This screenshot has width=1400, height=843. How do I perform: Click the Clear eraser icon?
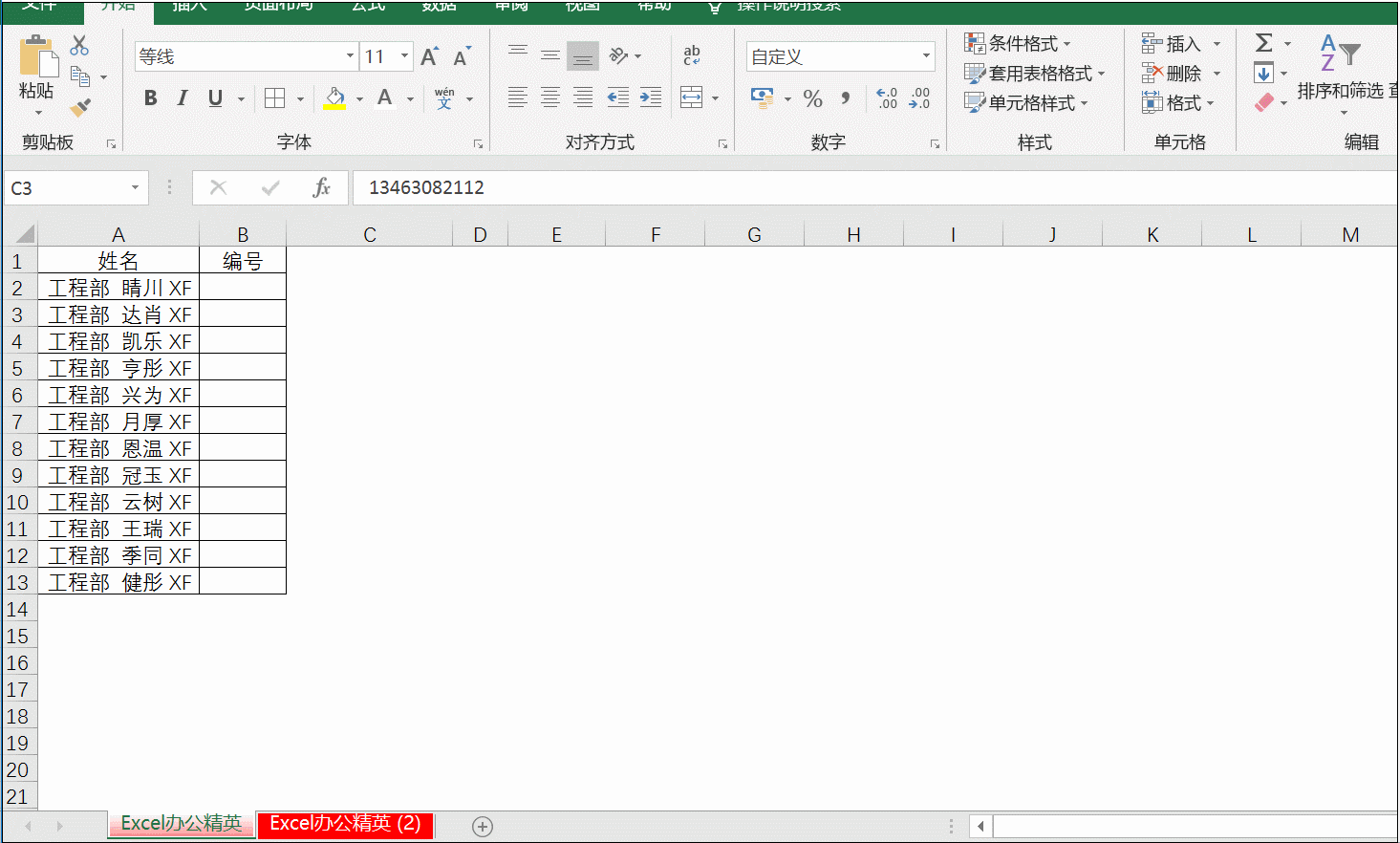coord(1264,101)
